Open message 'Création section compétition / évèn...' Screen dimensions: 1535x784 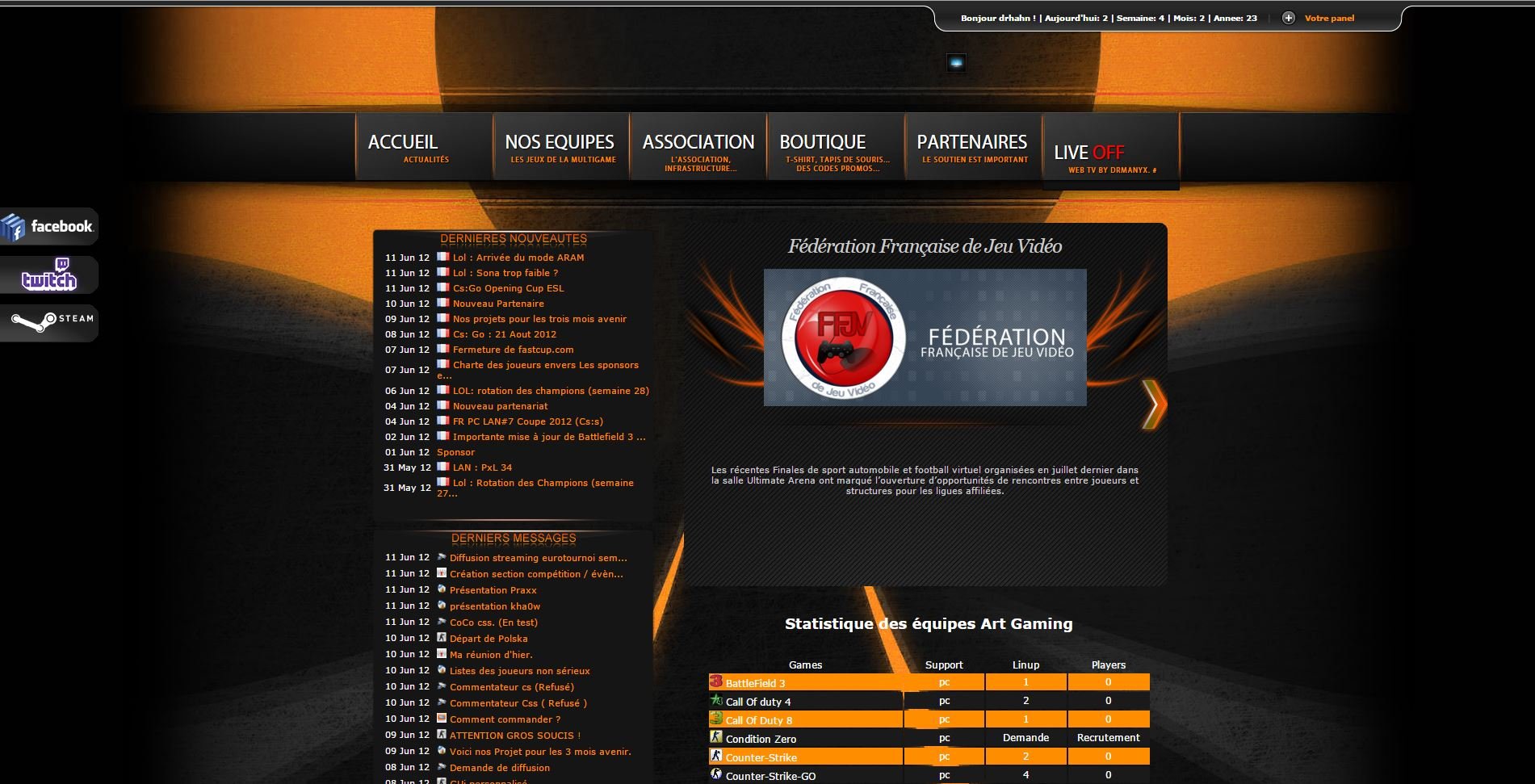coord(536,574)
